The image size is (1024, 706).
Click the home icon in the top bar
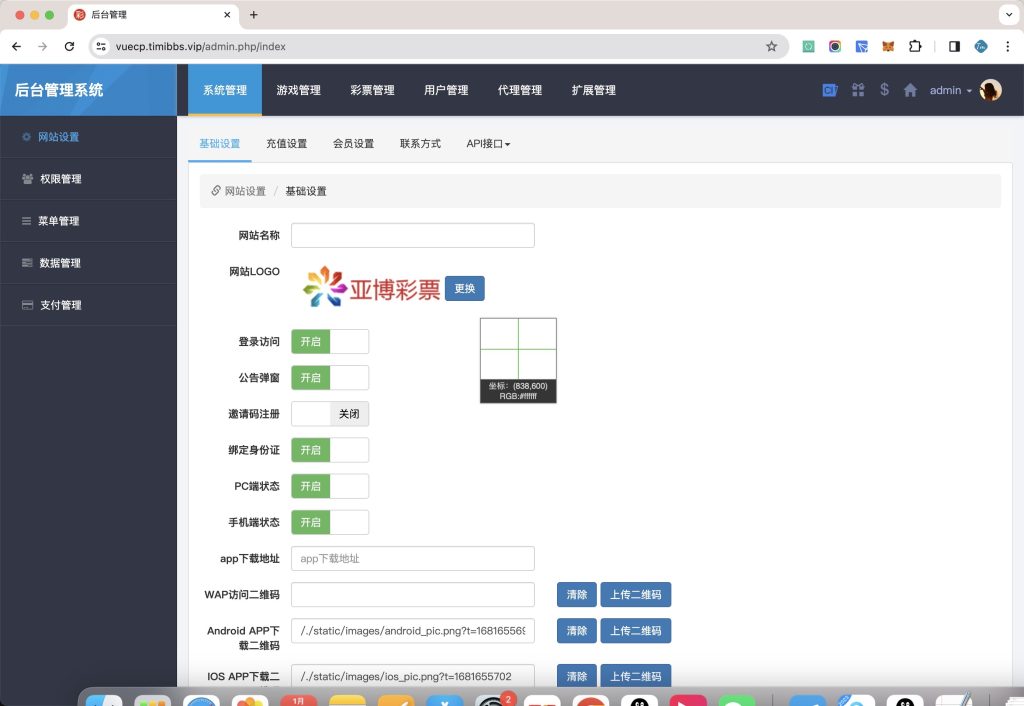pos(909,89)
